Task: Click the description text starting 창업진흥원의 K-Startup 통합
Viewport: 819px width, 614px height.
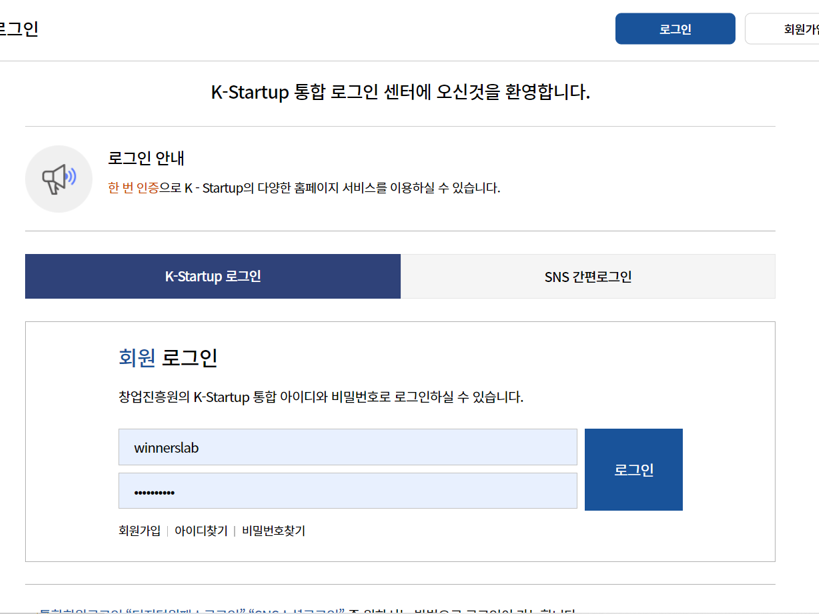Action: 321,397
